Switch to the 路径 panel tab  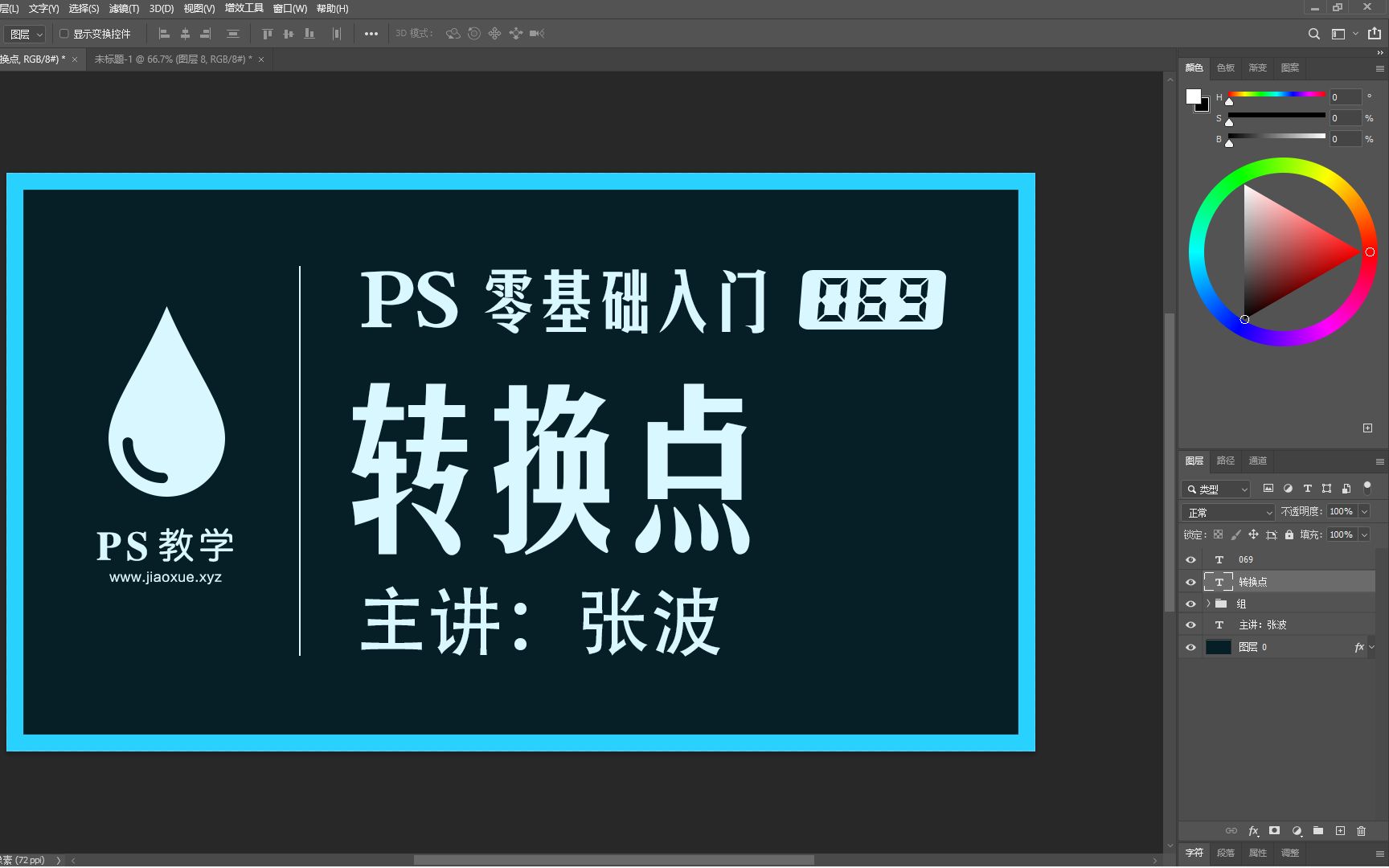pyautogui.click(x=1225, y=461)
